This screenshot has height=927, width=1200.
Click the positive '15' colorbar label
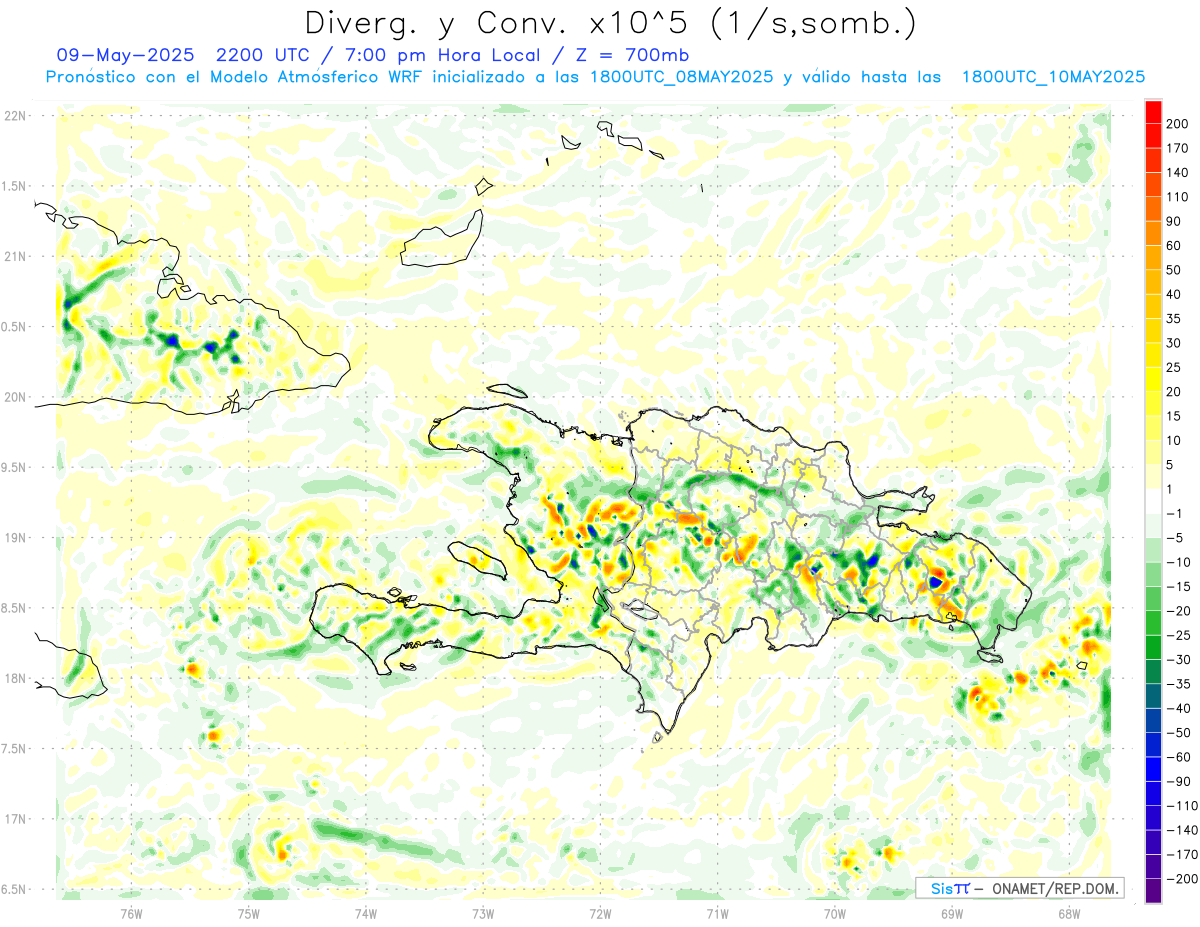(x=1174, y=416)
